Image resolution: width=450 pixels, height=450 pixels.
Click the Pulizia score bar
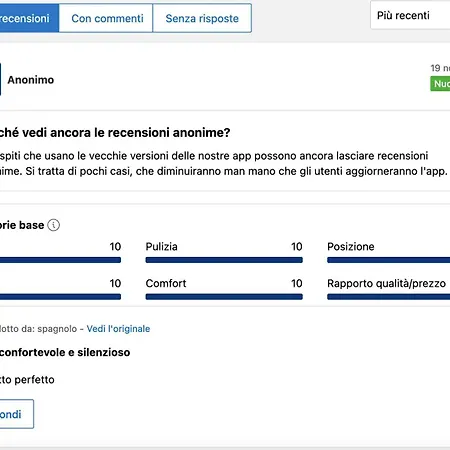click(224, 260)
